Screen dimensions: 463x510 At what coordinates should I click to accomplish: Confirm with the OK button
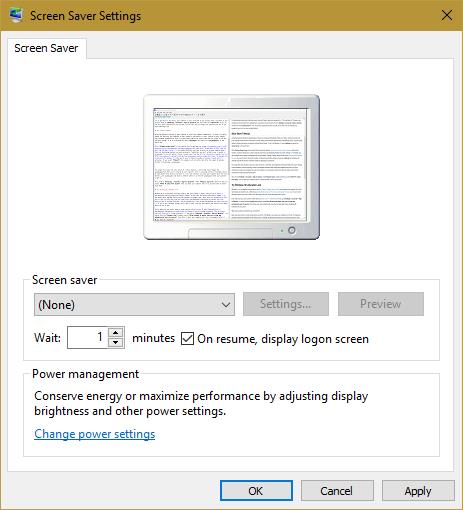tap(256, 491)
